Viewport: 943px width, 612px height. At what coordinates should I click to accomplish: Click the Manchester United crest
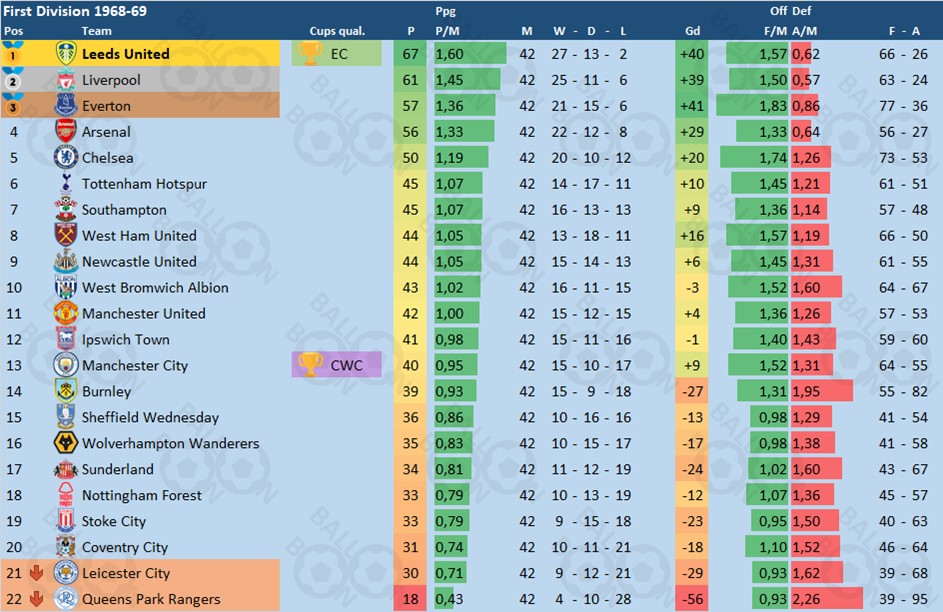66,314
